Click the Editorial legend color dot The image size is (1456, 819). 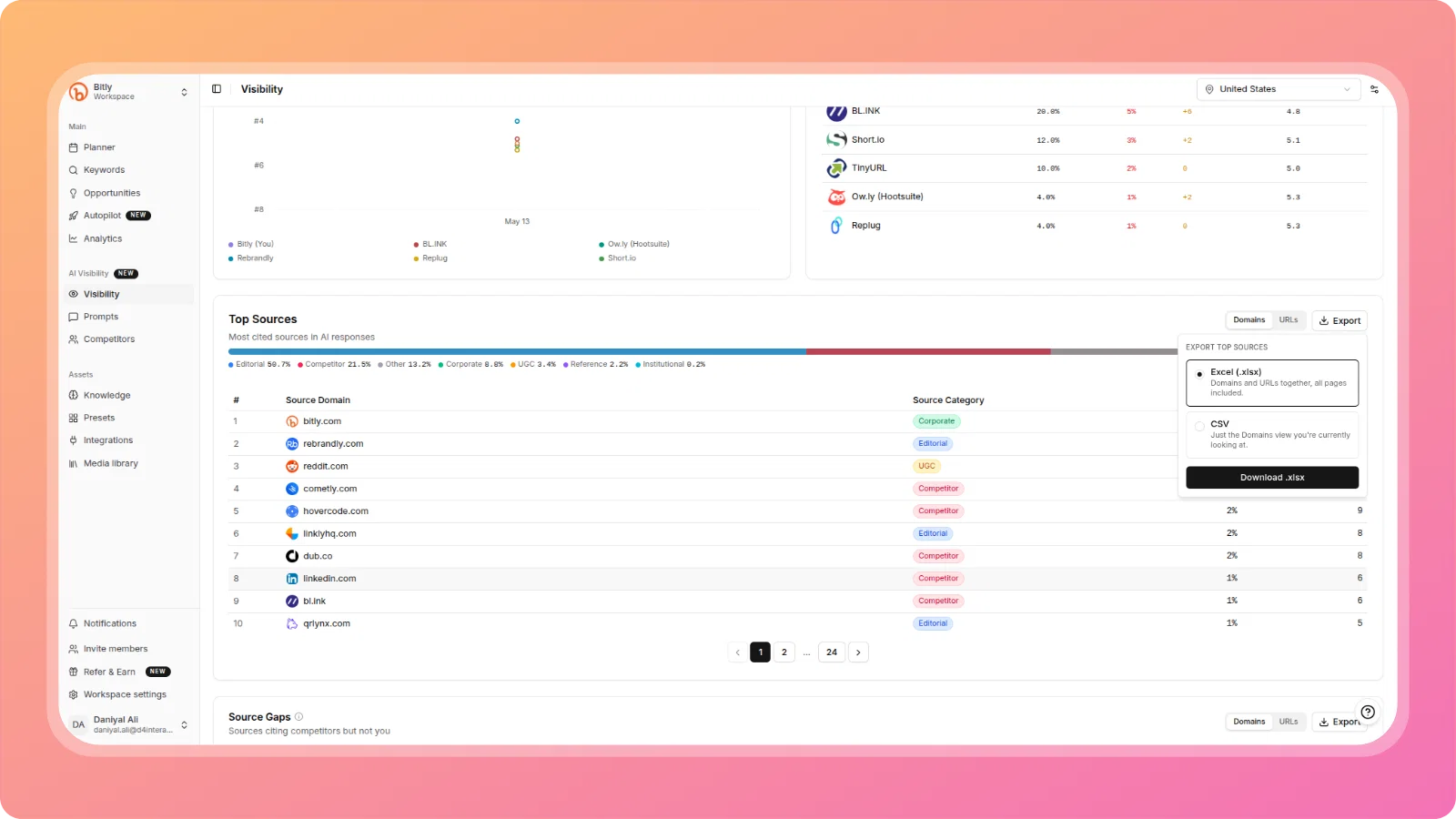[x=231, y=365]
